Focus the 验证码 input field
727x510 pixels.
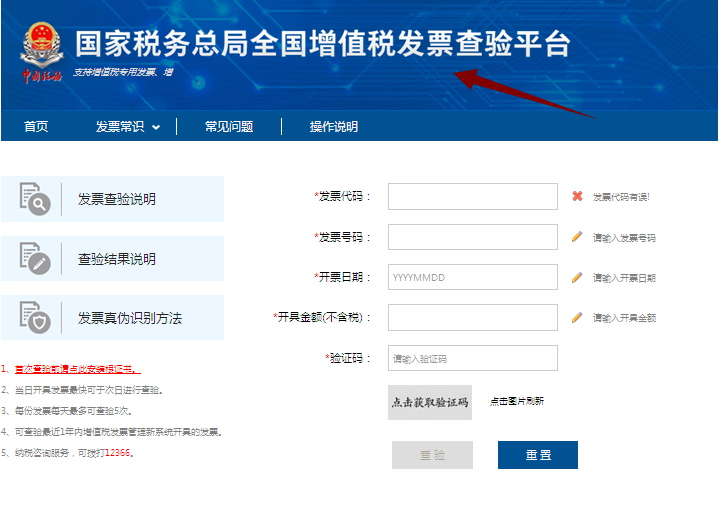pyautogui.click(x=473, y=358)
